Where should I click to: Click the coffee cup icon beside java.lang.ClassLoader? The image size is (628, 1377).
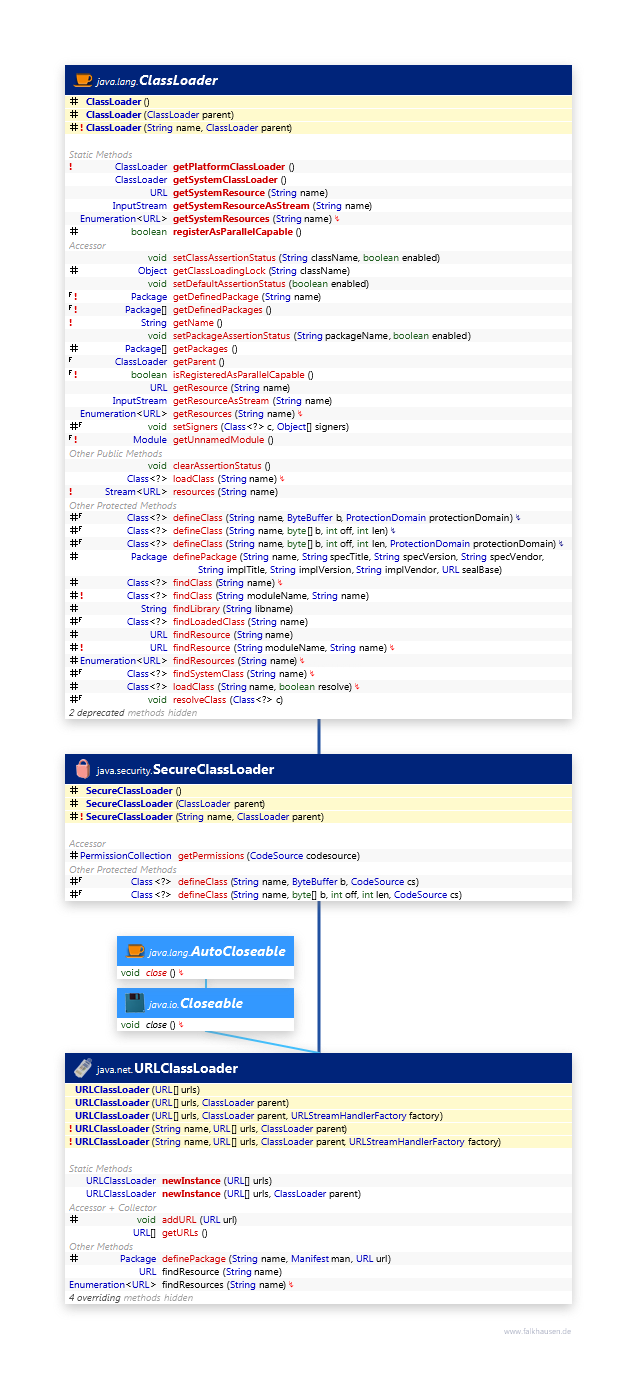pos(83,80)
